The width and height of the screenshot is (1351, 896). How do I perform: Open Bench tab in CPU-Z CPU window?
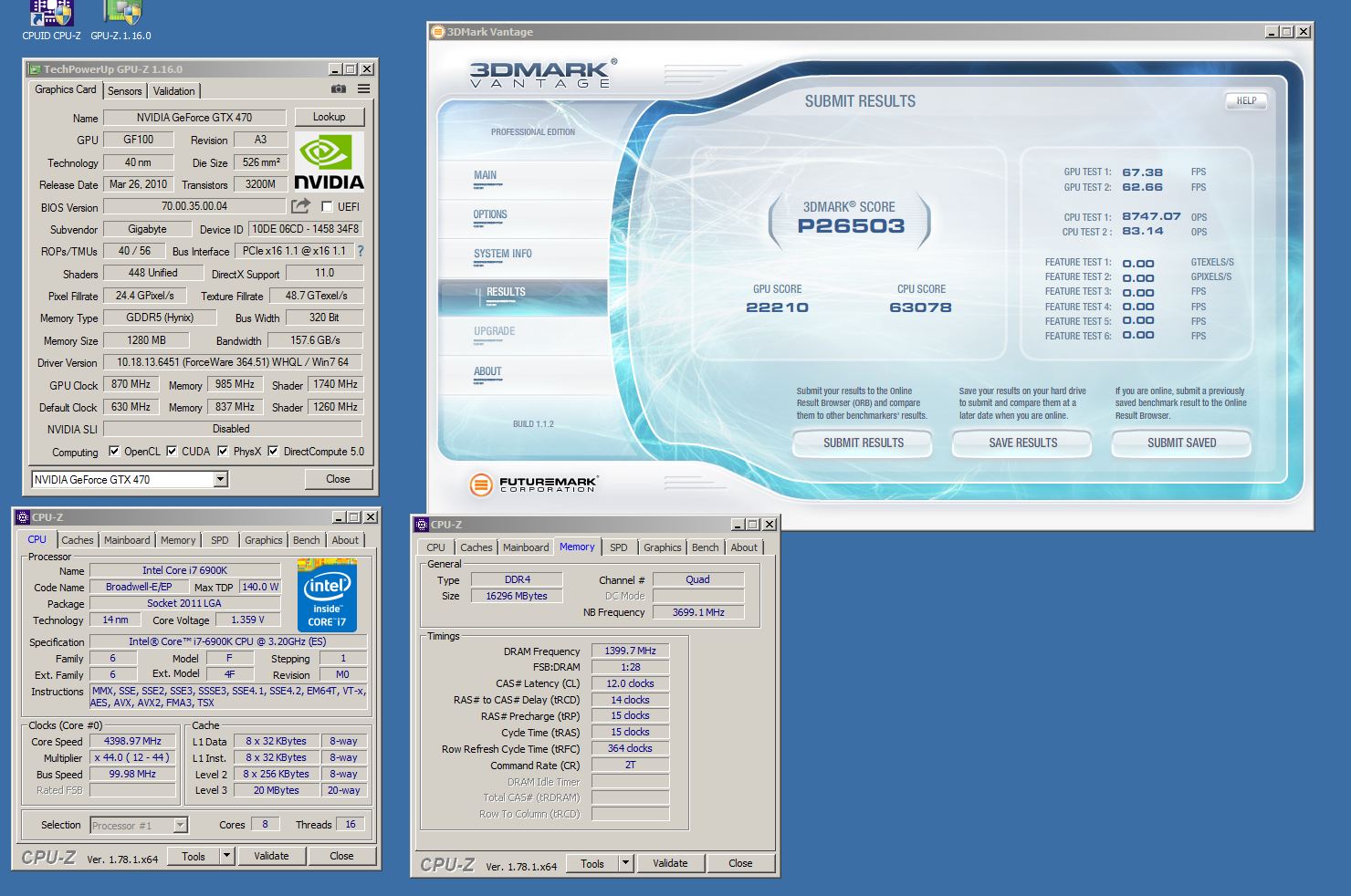(x=307, y=540)
